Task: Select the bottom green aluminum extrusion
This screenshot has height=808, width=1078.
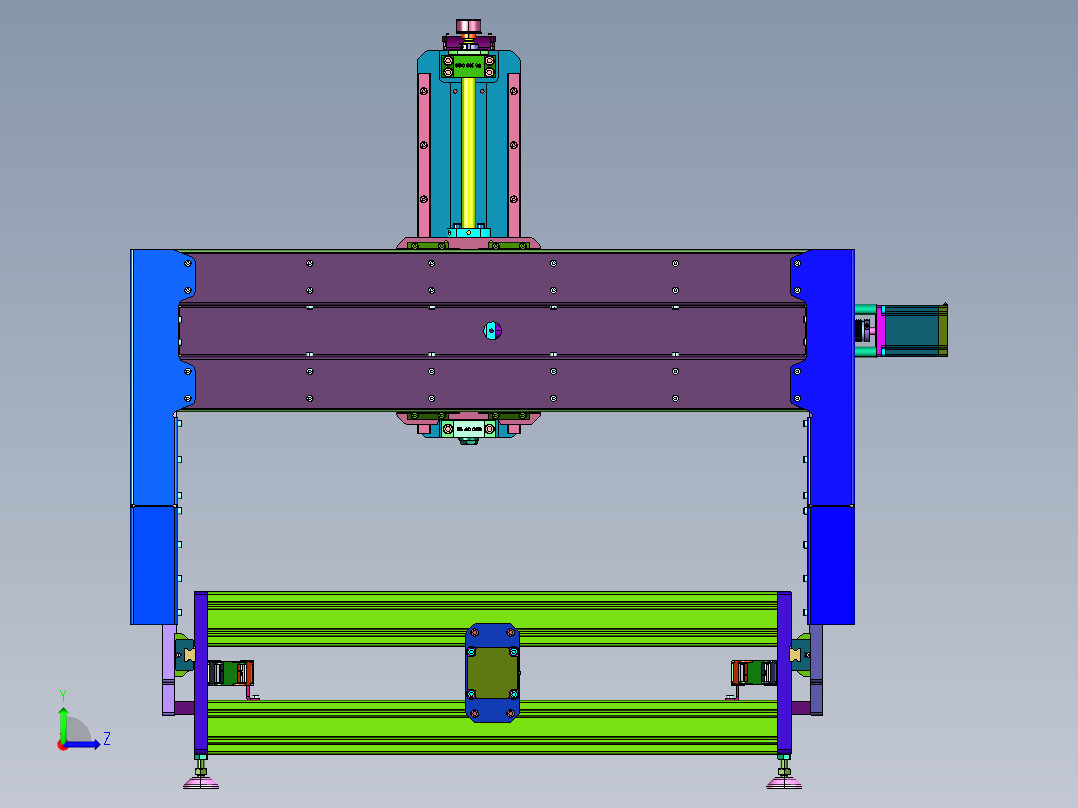Action: coord(492,728)
